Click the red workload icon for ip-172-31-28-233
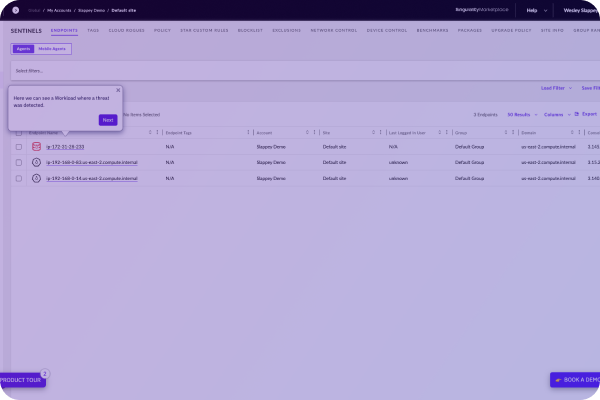The width and height of the screenshot is (600, 400). pyautogui.click(x=36, y=147)
